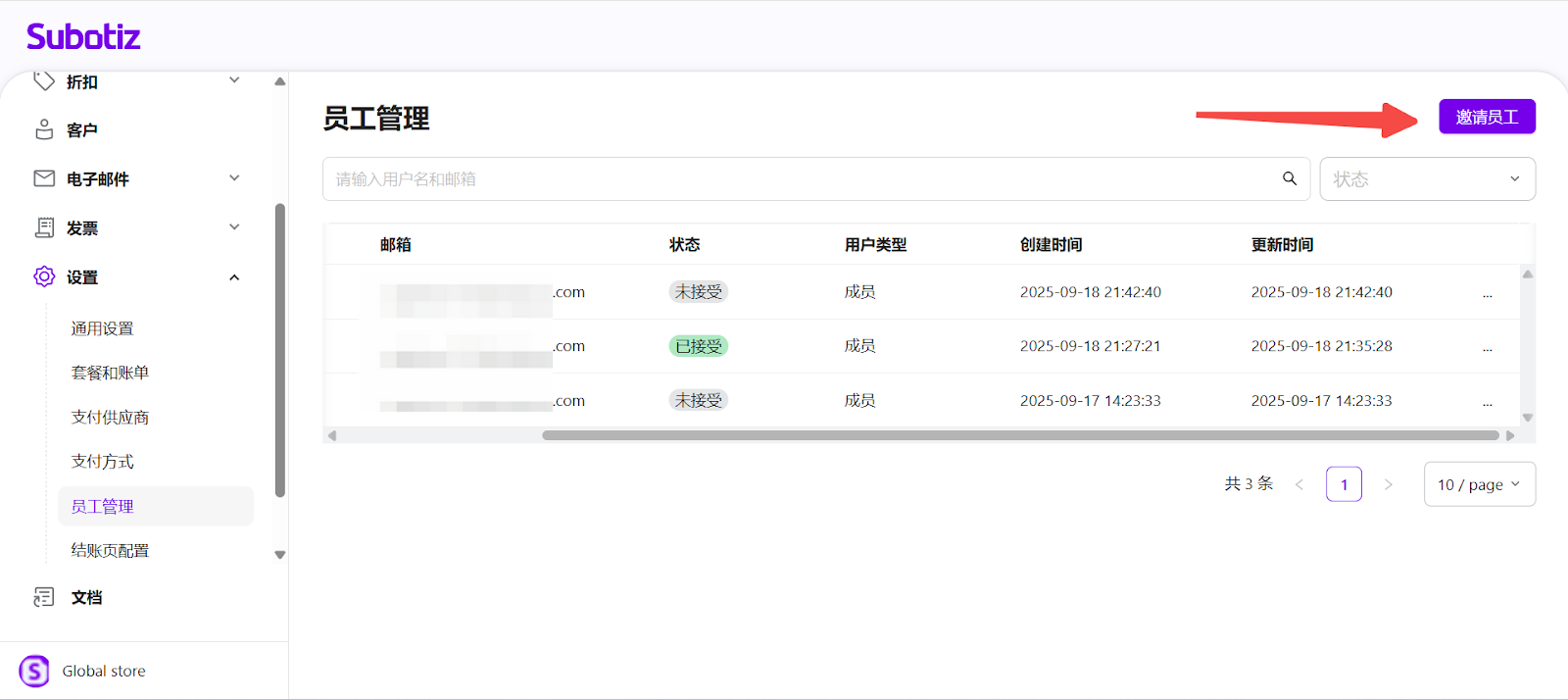The height and width of the screenshot is (700, 1568).
Task: Click the search magnifier icon
Action: [x=1290, y=178]
